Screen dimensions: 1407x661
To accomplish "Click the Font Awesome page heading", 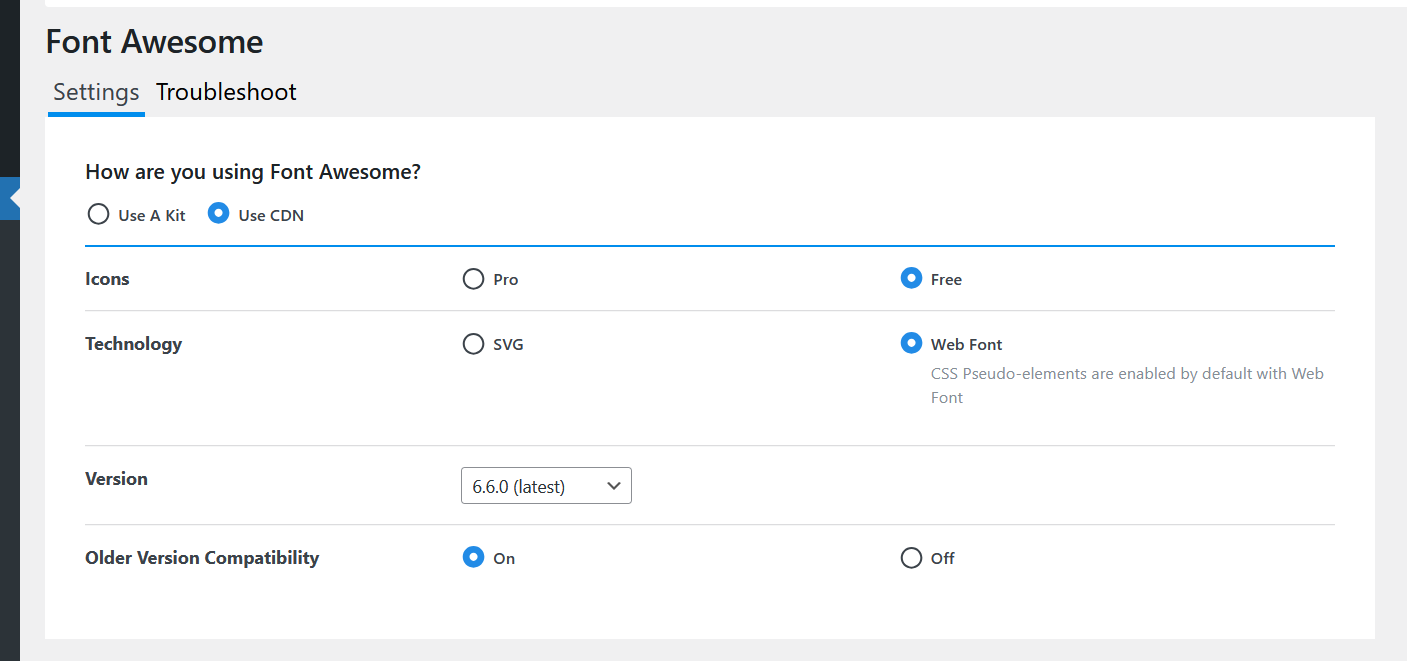I will 154,42.
